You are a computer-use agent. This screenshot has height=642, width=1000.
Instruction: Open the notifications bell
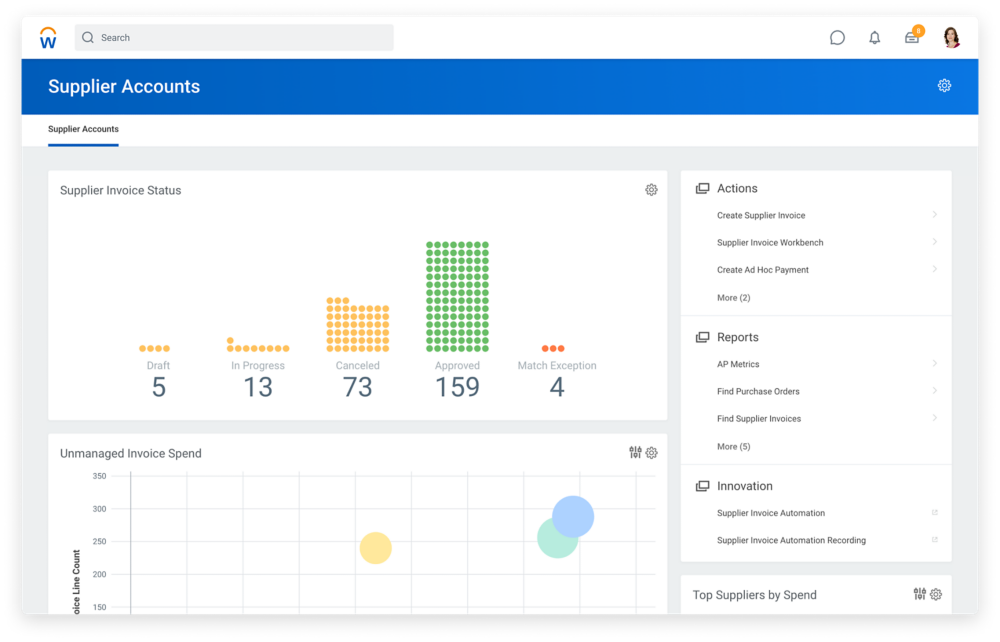coord(874,37)
